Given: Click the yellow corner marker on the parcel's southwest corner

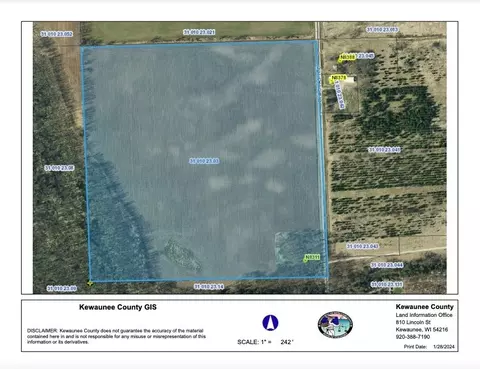Looking at the screenshot, I should (90, 283).
